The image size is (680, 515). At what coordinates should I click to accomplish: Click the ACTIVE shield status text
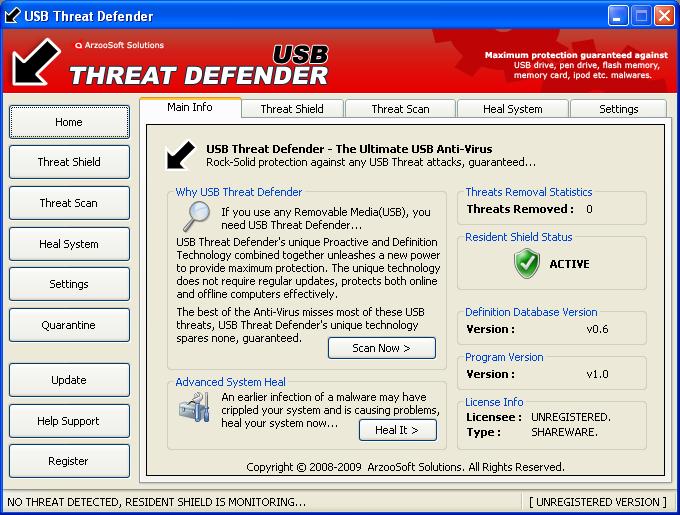[569, 264]
